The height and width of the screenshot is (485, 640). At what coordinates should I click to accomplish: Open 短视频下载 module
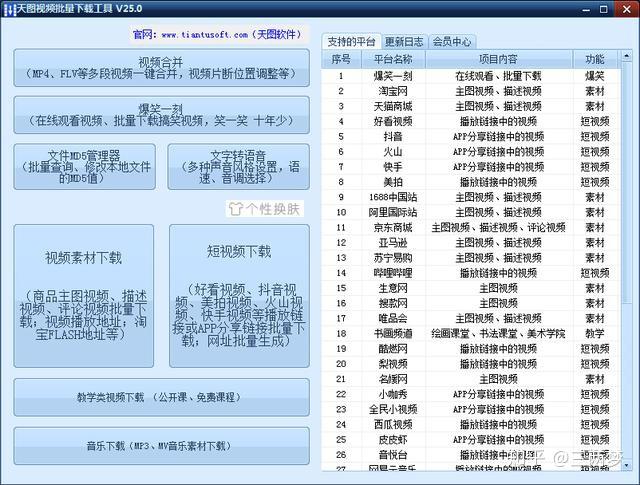(240, 296)
